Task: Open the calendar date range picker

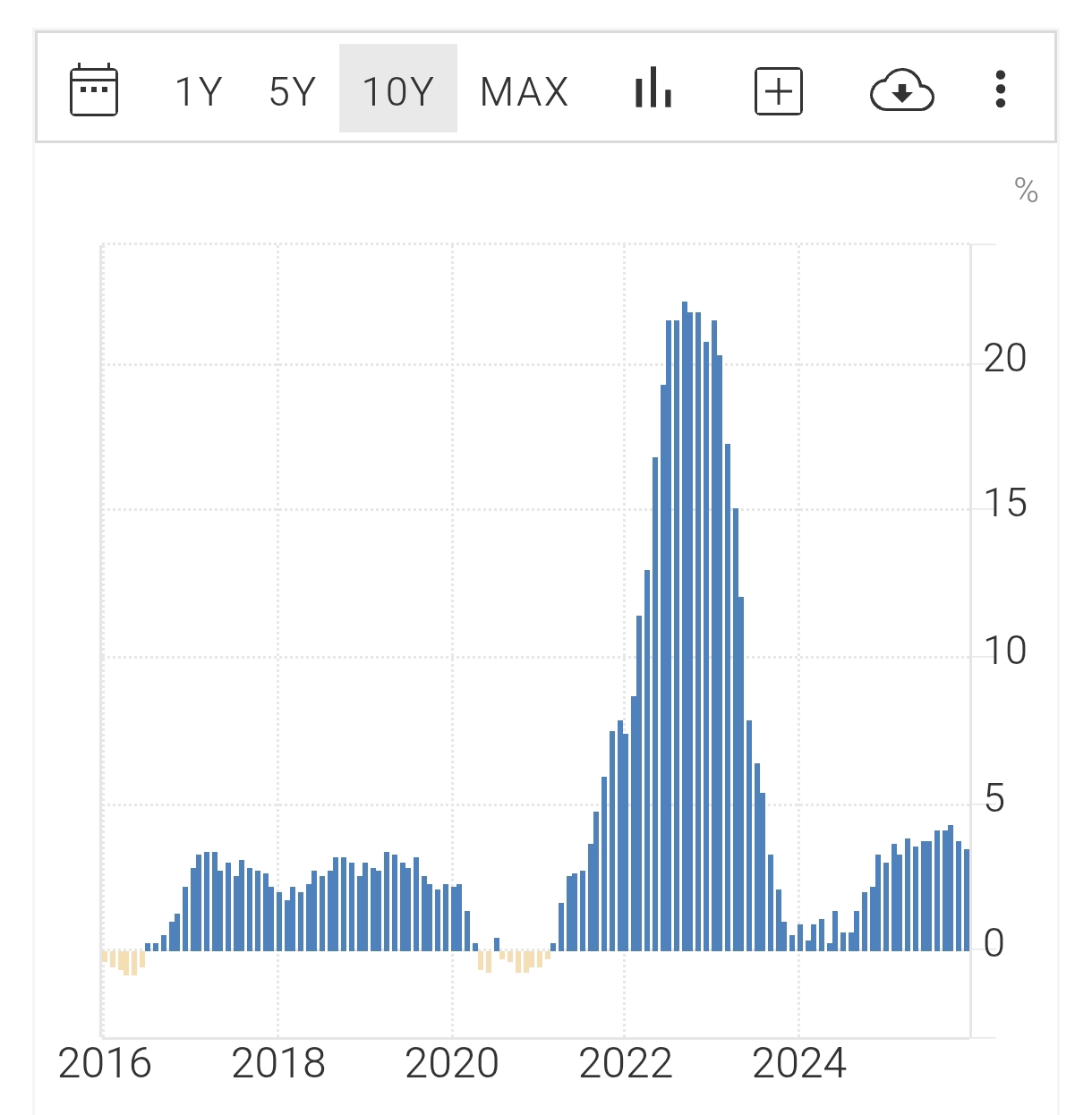Action: point(94,90)
